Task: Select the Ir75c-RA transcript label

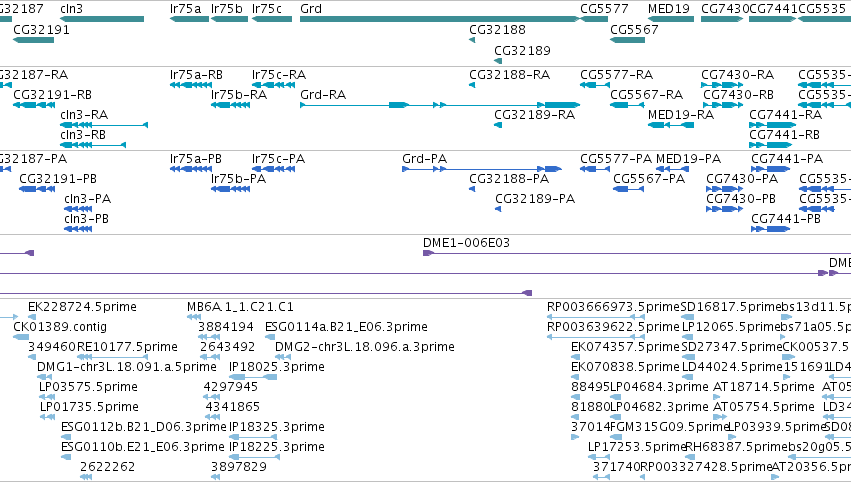Action: pyautogui.click(x=279, y=74)
